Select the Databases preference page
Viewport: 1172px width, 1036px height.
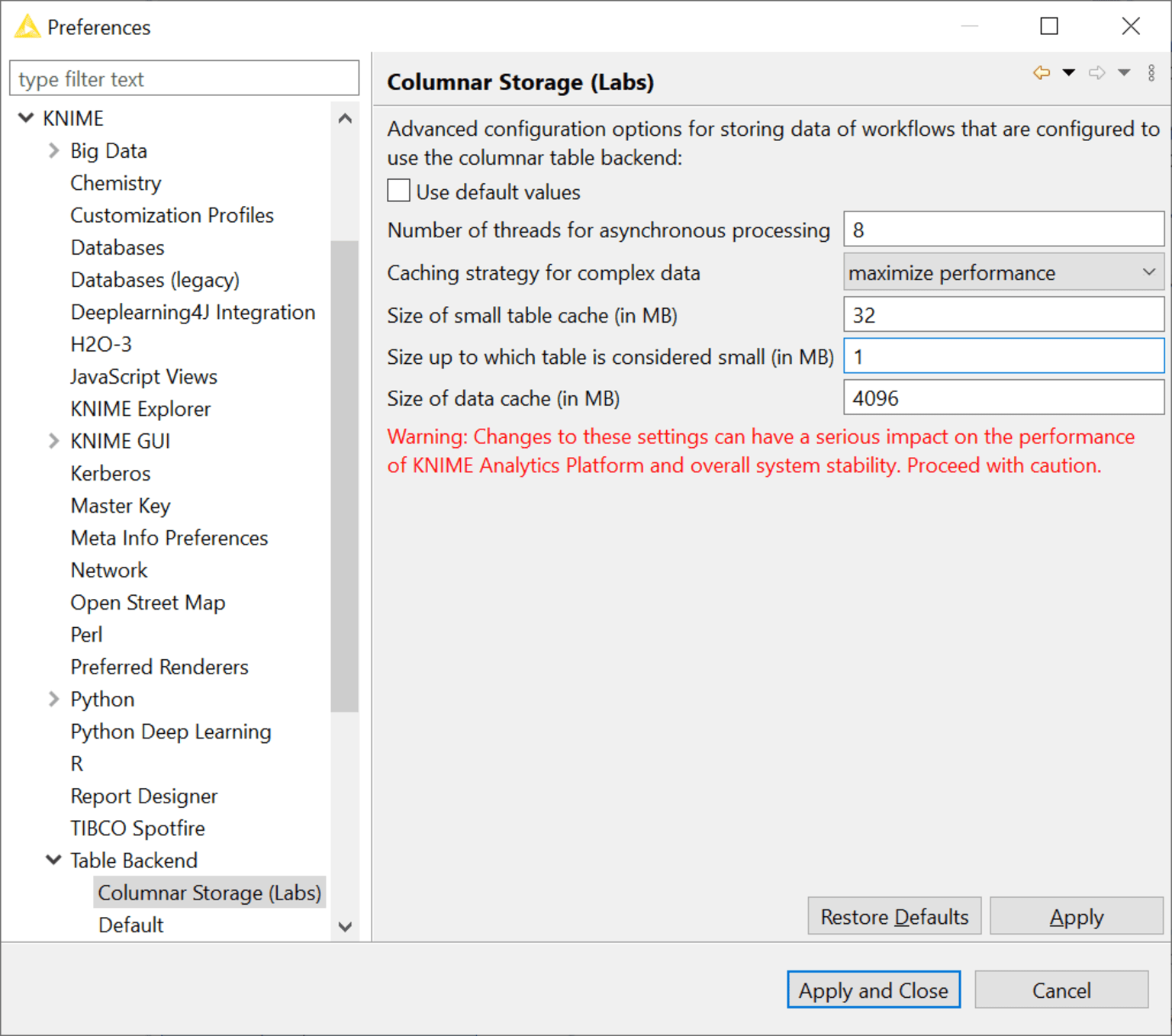(117, 247)
